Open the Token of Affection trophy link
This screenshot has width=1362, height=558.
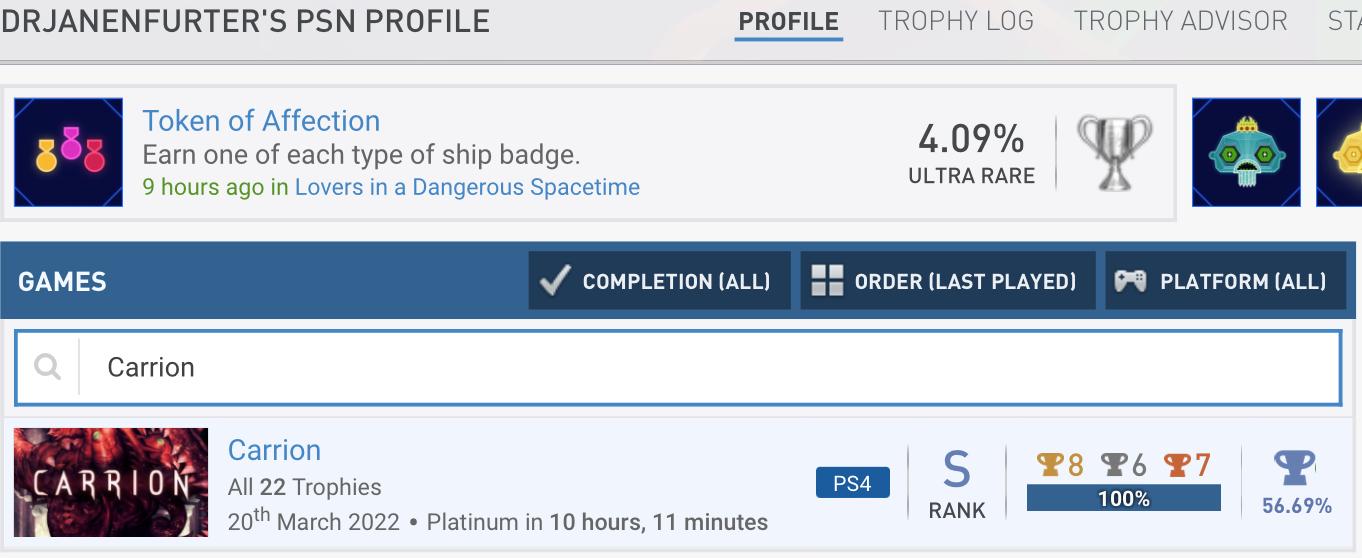(x=261, y=121)
